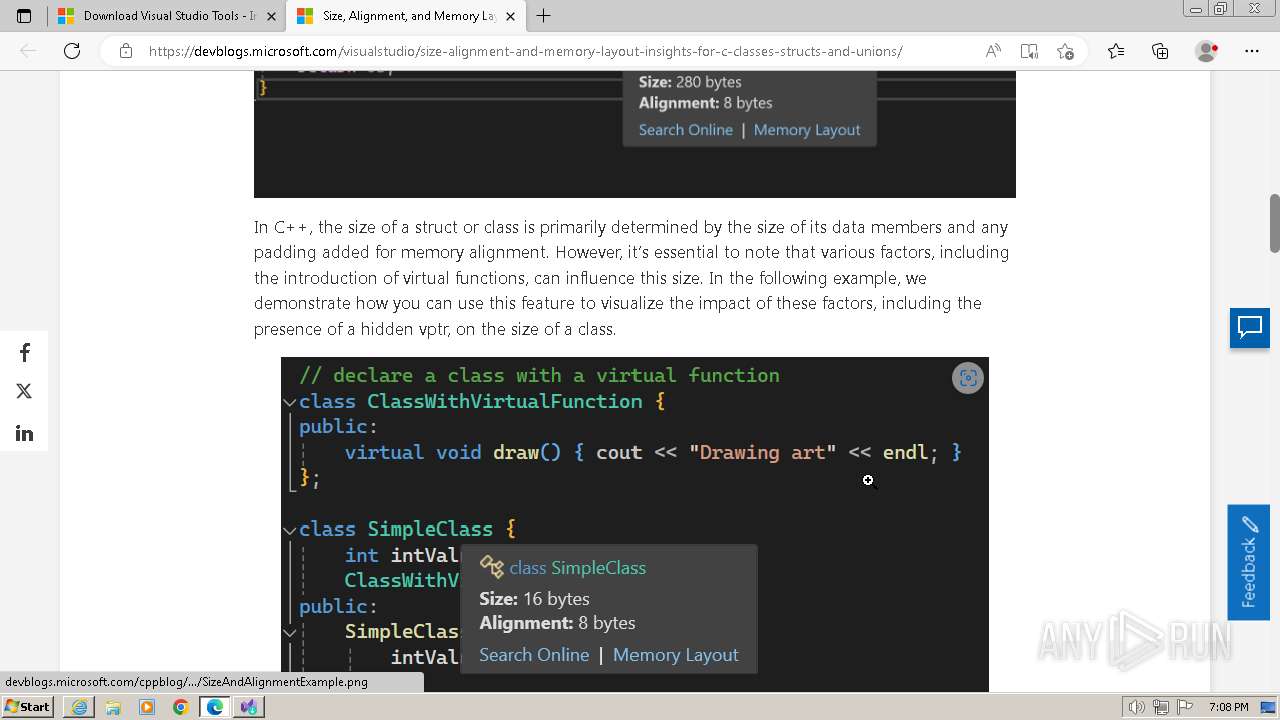Launch Internet Explorer from taskbar

click(x=79, y=707)
